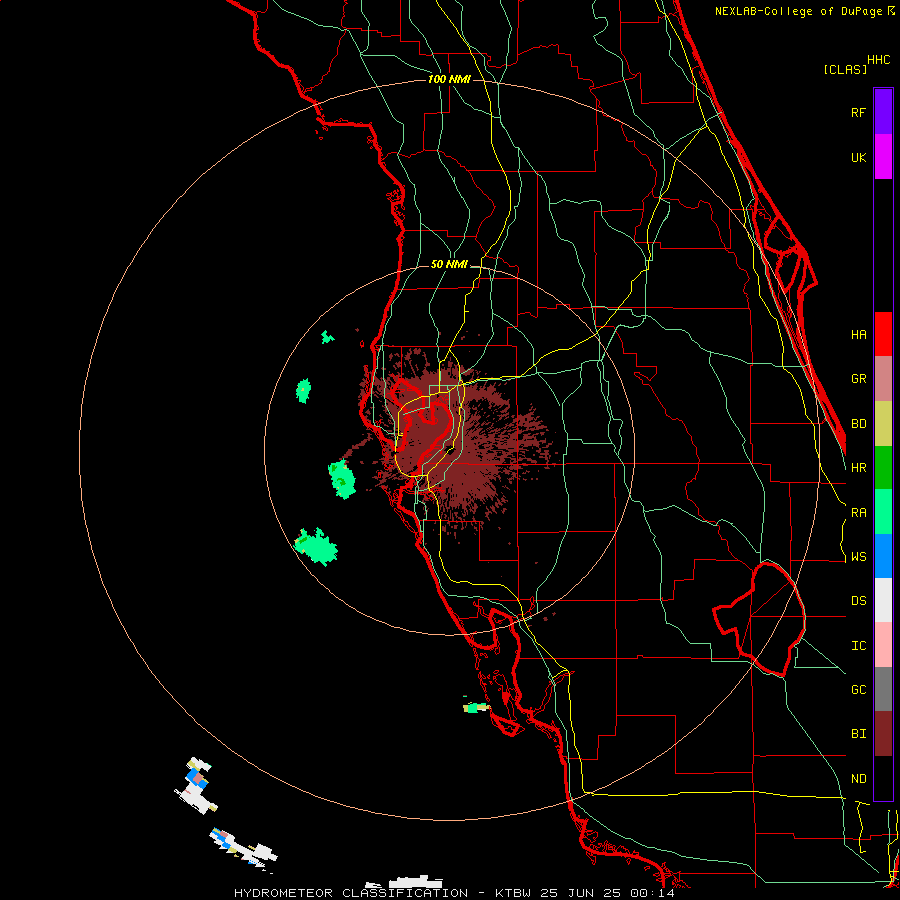Select the BD legend label
Screen dimensions: 900x900
click(858, 424)
